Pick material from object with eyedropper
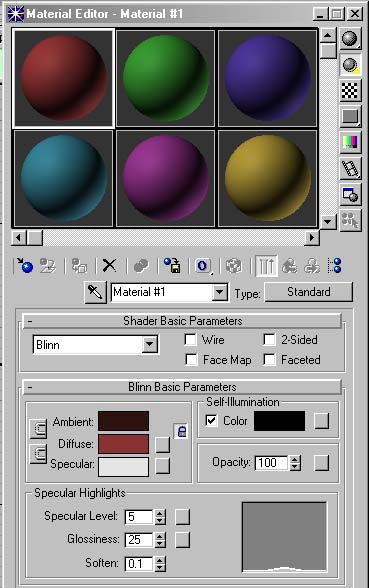This screenshot has height=588, width=369. tap(95, 292)
